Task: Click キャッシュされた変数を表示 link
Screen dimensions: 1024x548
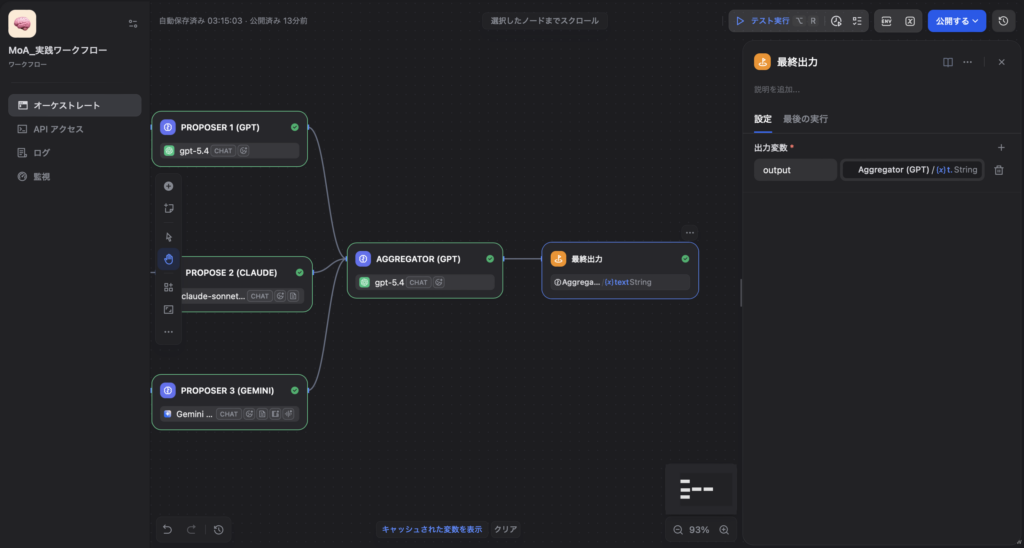Action: [432, 530]
